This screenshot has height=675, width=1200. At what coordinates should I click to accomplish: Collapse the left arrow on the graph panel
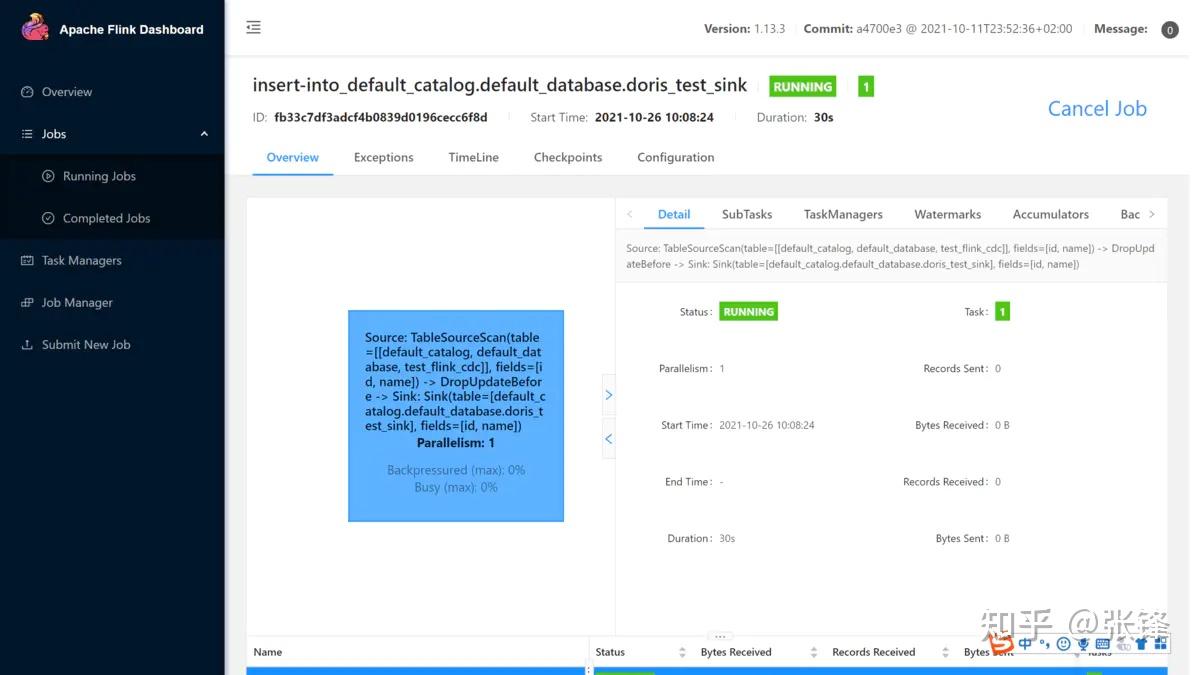pos(608,438)
